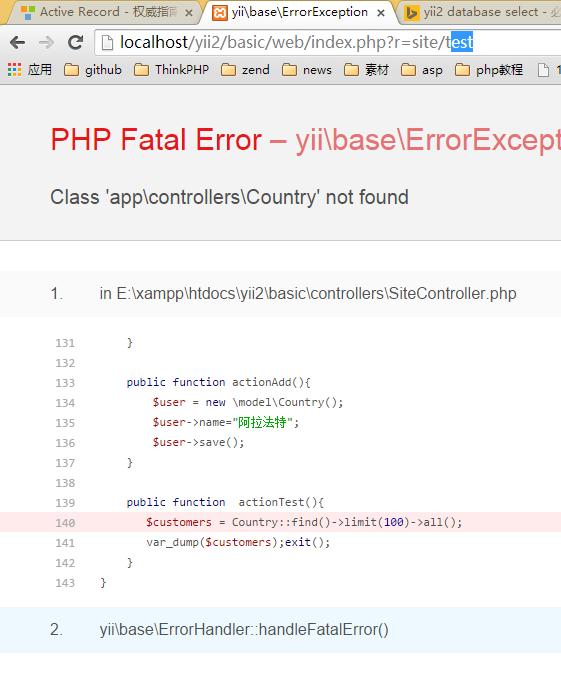Open the php教程 bookmark folder
Viewport: 561px width, 684px height.
pos(489,70)
